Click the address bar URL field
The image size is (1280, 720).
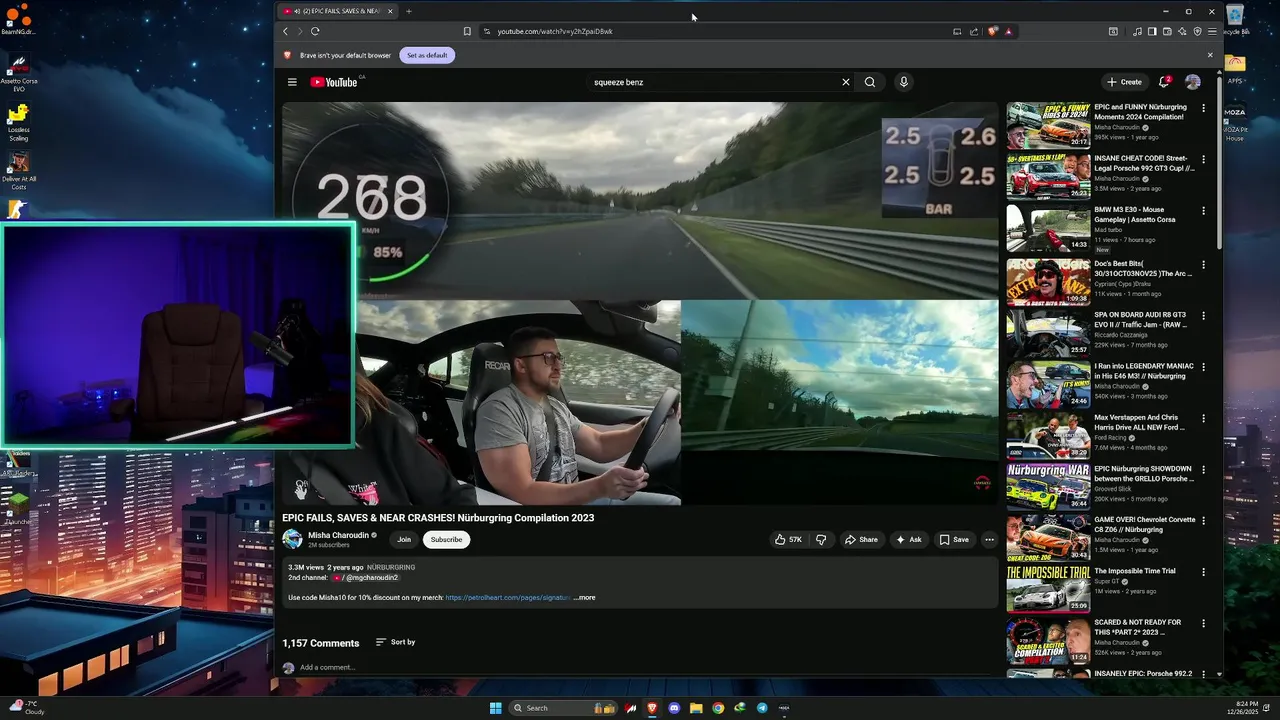(715, 31)
